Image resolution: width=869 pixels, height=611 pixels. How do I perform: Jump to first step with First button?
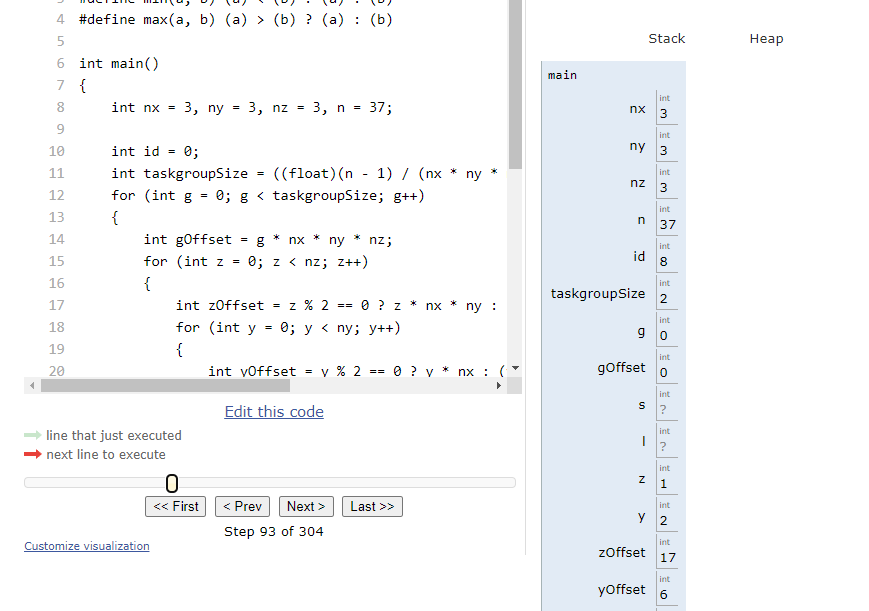(x=177, y=506)
